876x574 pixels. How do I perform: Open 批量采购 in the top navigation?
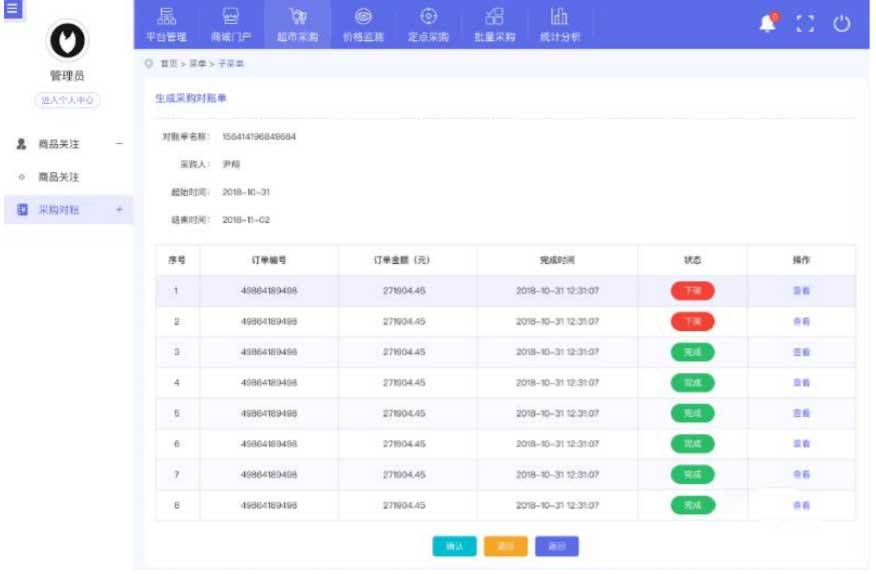pos(494,24)
